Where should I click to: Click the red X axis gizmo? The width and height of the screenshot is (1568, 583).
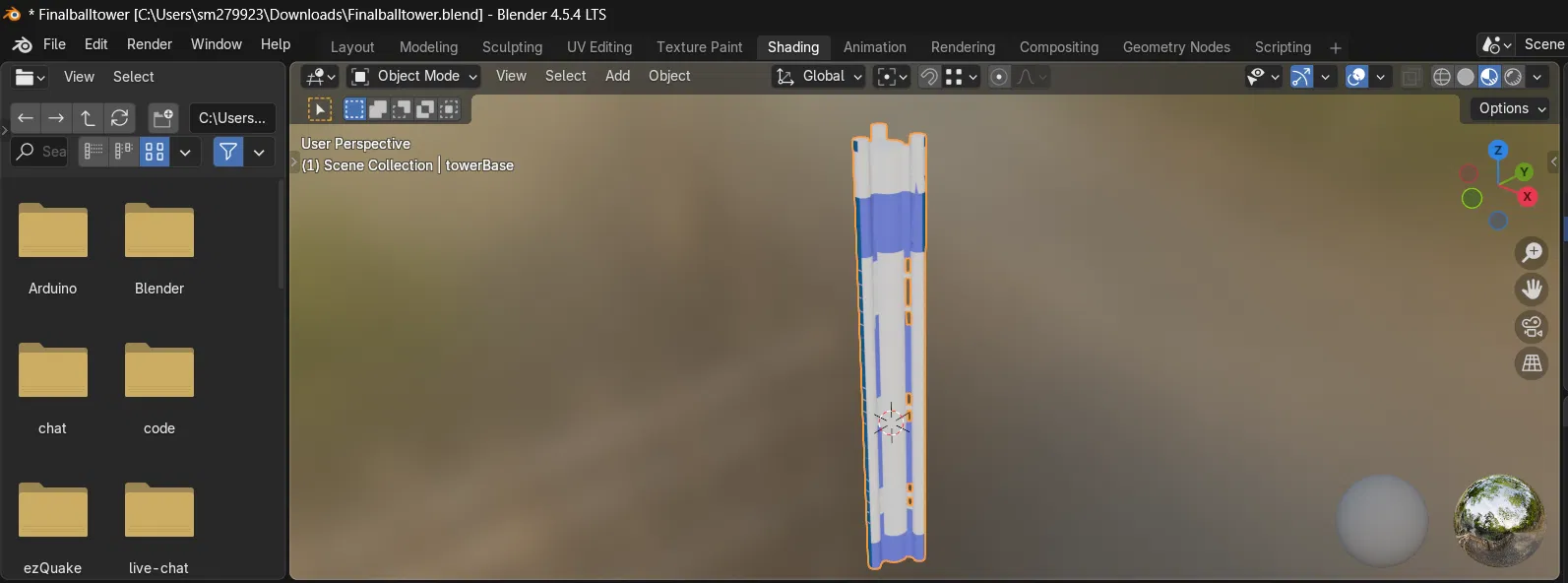coord(1527,197)
